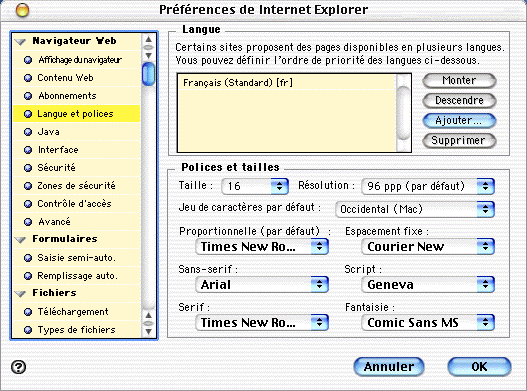Click the bullet icon beside Abonnements
Screen dimensions: 527x391
coord(28,96)
